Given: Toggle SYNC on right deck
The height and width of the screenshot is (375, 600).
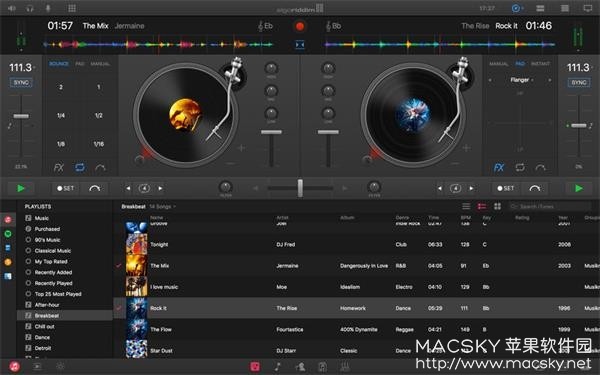Looking at the screenshot, I should click(579, 83).
